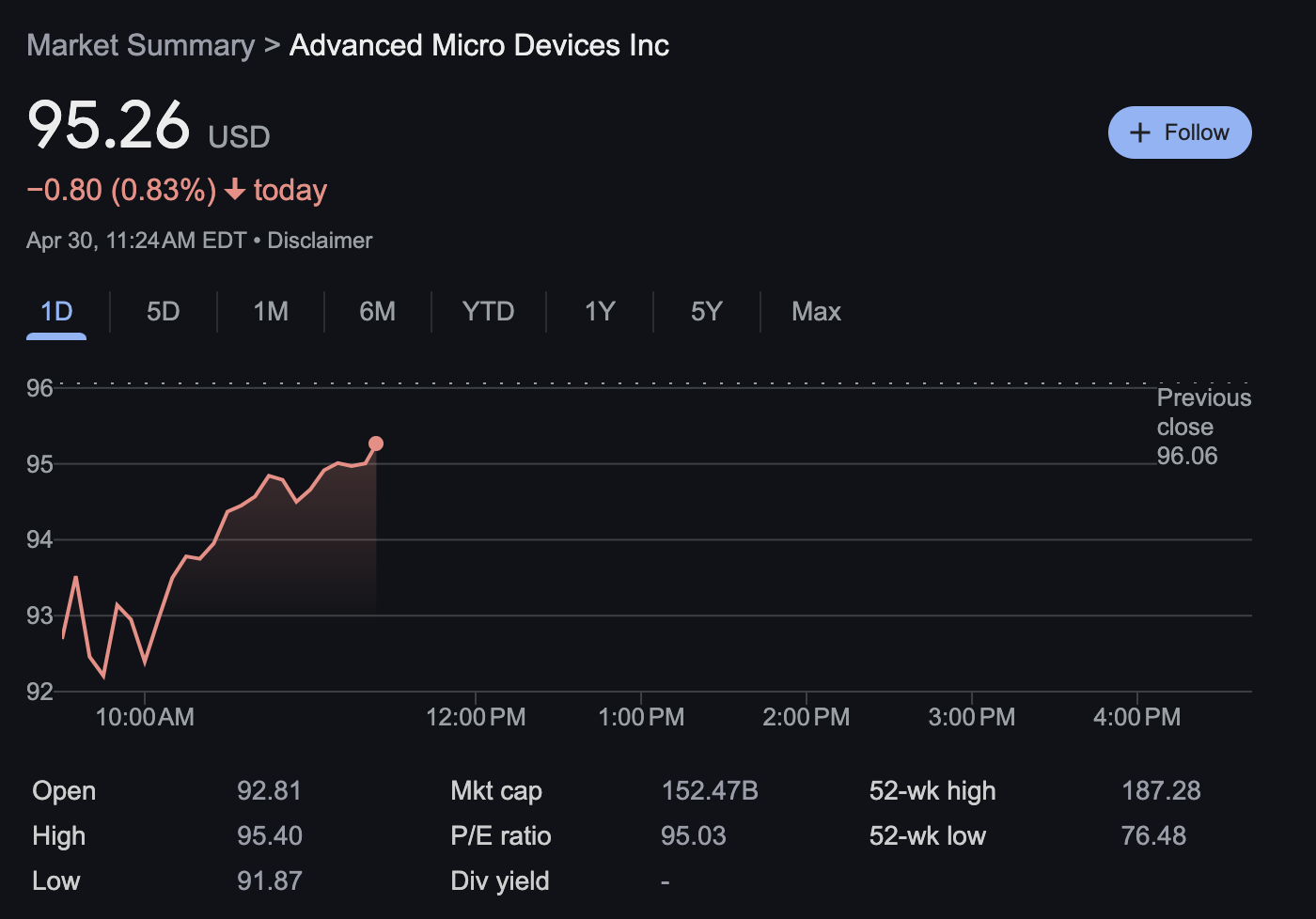Switch to the 1M chart tab
Viewport: 1316px width, 919px height.
click(x=271, y=312)
